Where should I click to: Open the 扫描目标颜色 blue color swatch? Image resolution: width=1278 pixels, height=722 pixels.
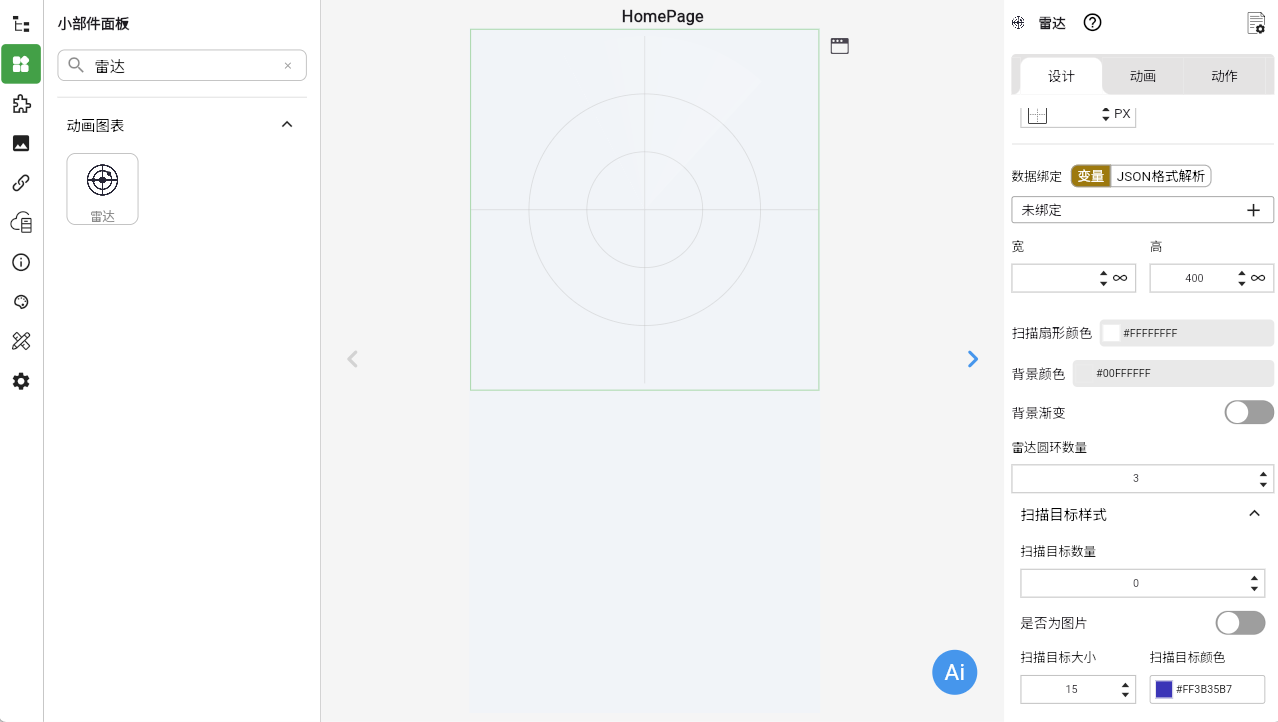tap(1164, 689)
